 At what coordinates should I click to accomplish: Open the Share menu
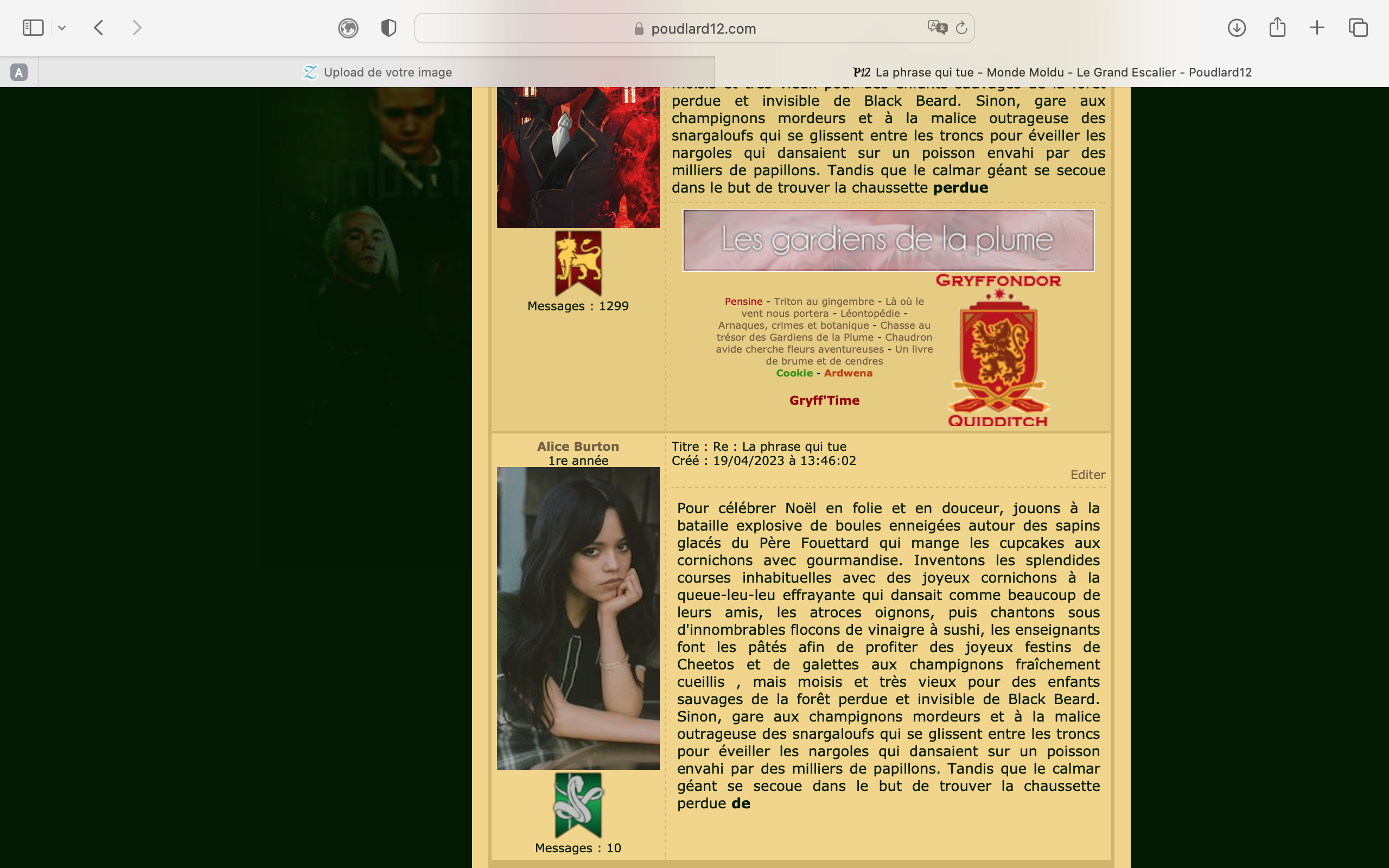click(1277, 28)
